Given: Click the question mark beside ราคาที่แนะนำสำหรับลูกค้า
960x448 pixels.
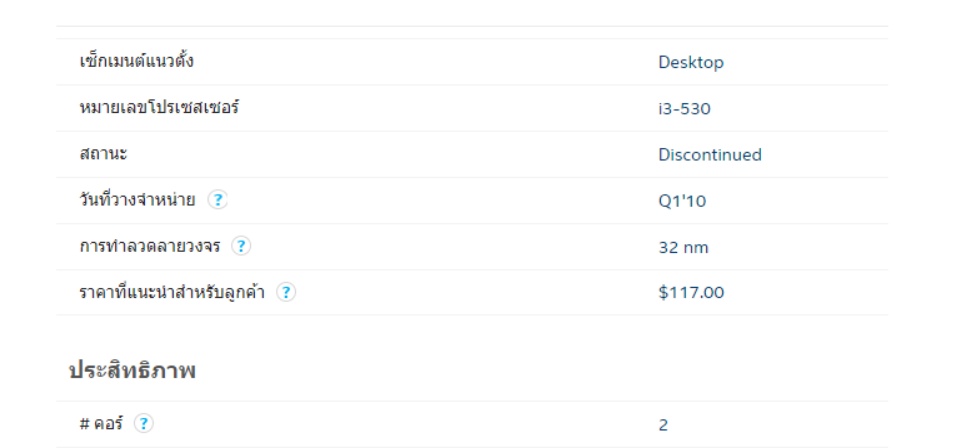Looking at the screenshot, I should click(286, 292).
